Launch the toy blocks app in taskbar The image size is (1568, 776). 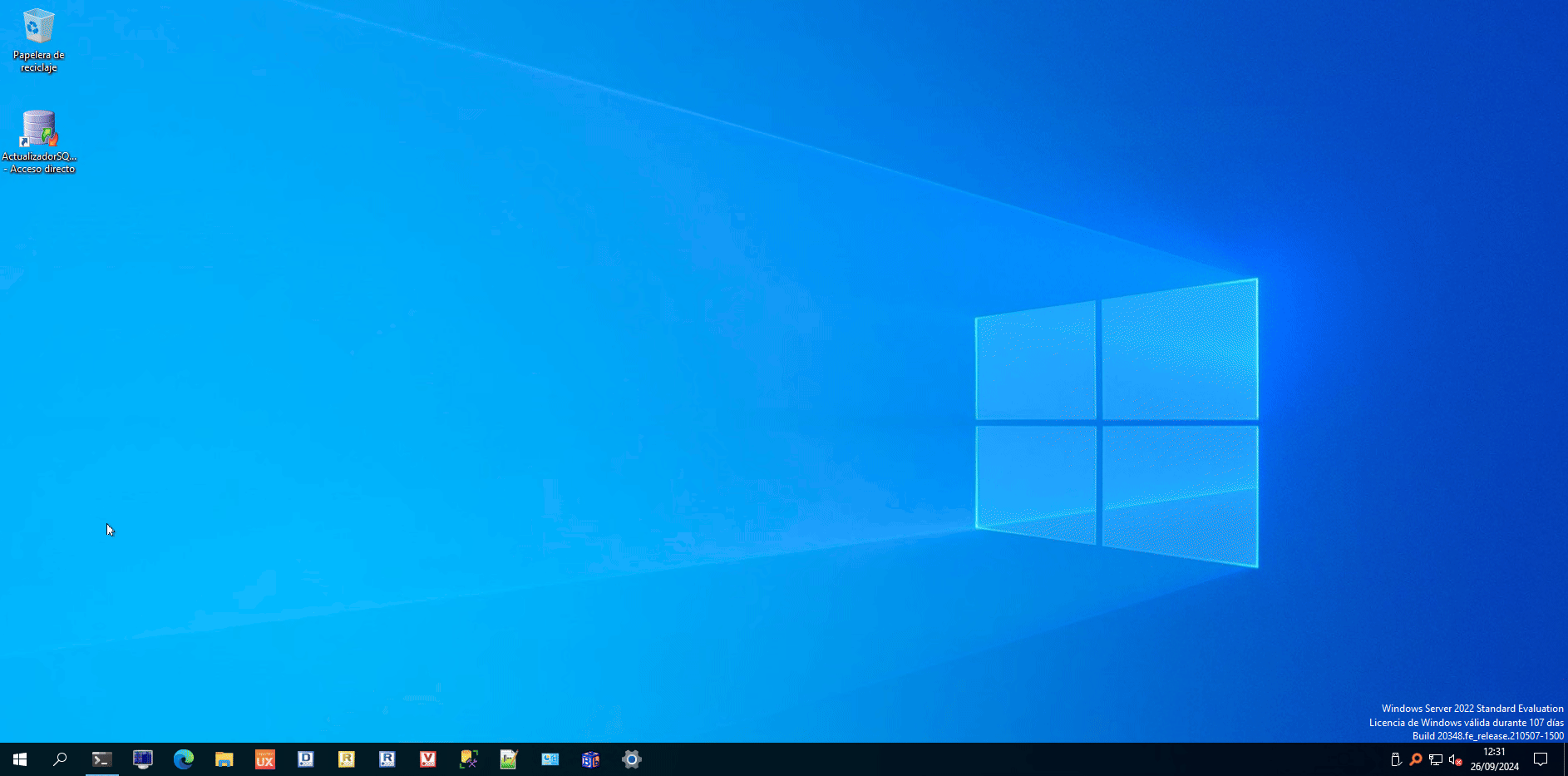point(591,759)
